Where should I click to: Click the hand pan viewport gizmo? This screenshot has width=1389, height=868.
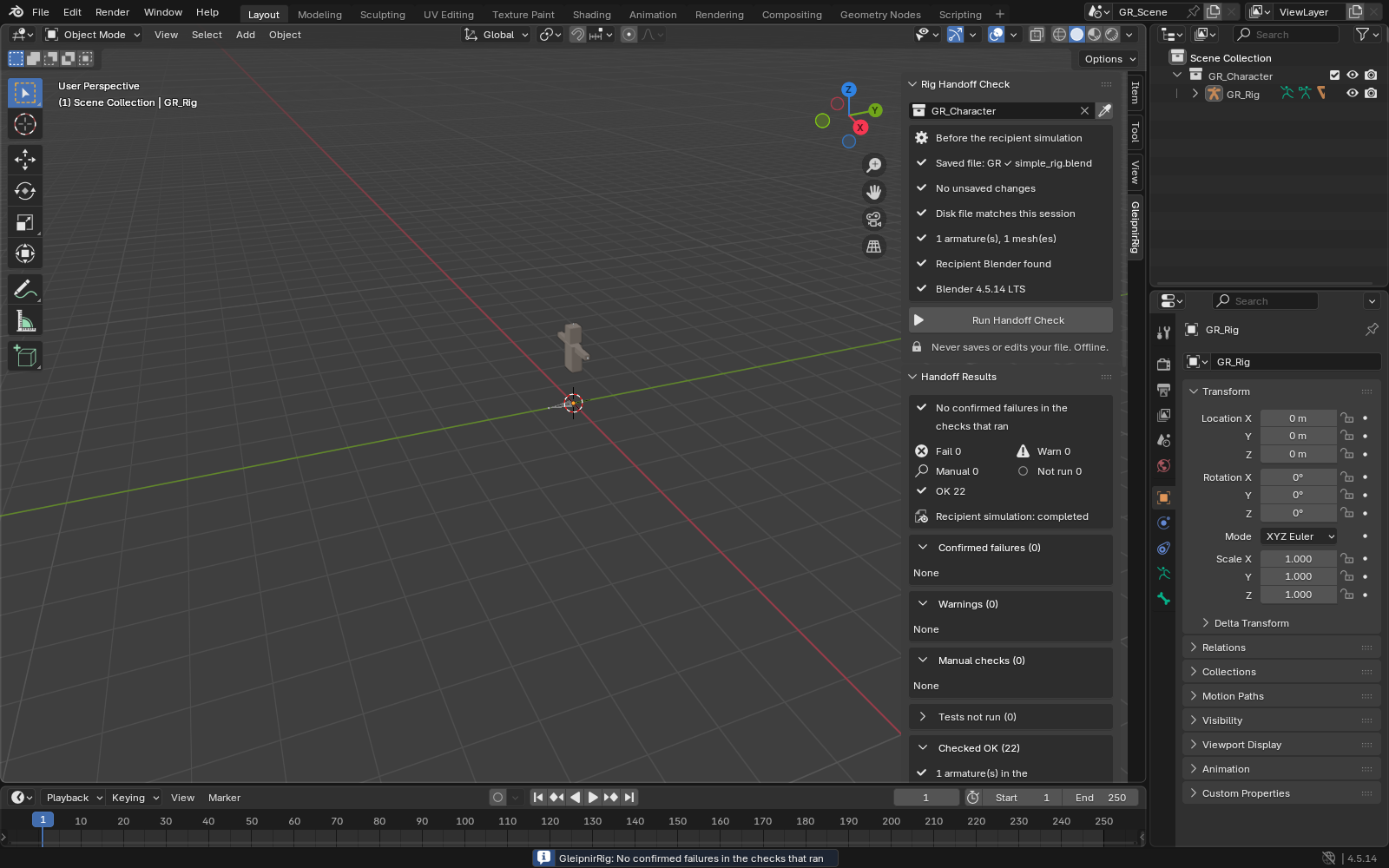874,192
